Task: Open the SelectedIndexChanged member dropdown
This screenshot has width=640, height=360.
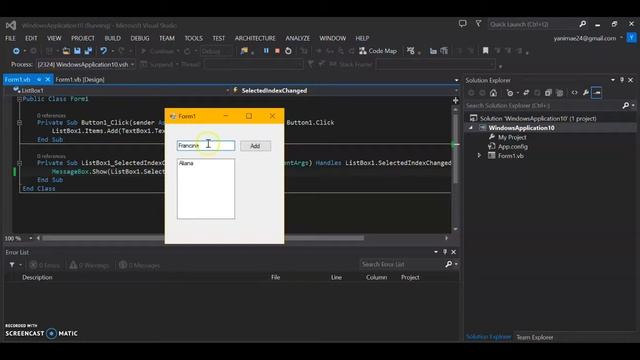Action: click(x=456, y=91)
